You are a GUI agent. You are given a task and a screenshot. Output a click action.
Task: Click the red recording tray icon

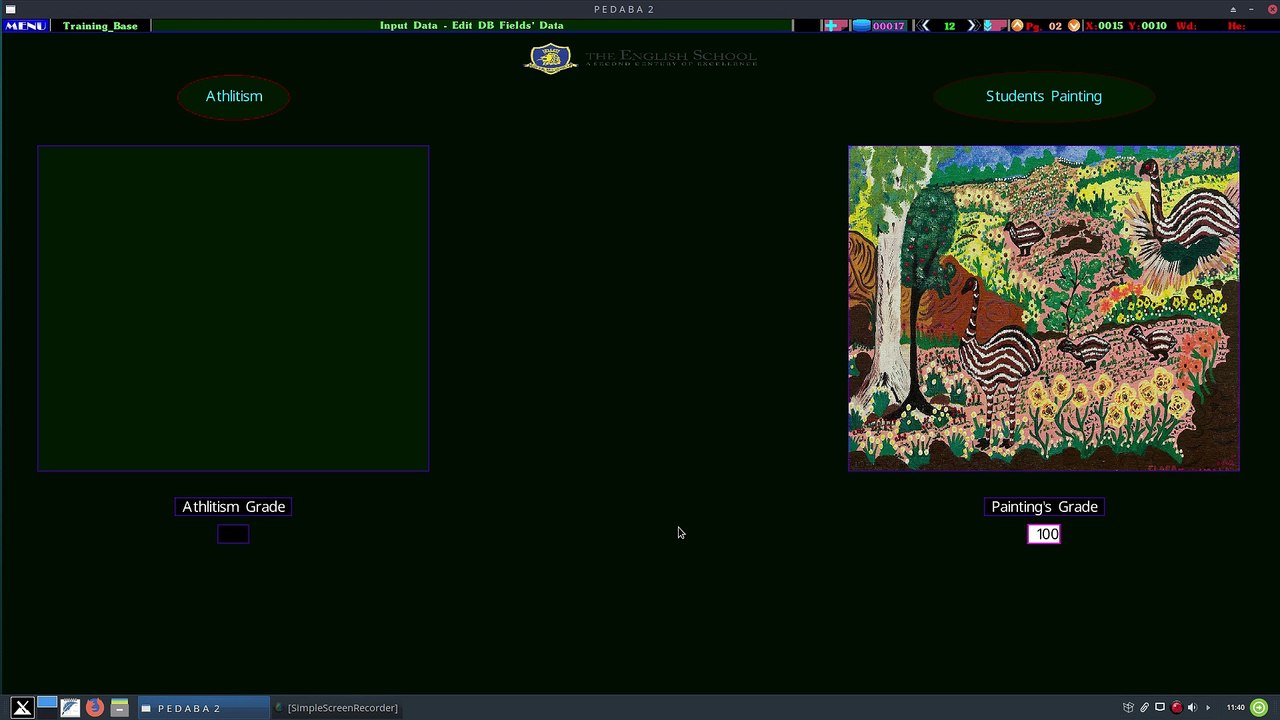click(x=1176, y=708)
